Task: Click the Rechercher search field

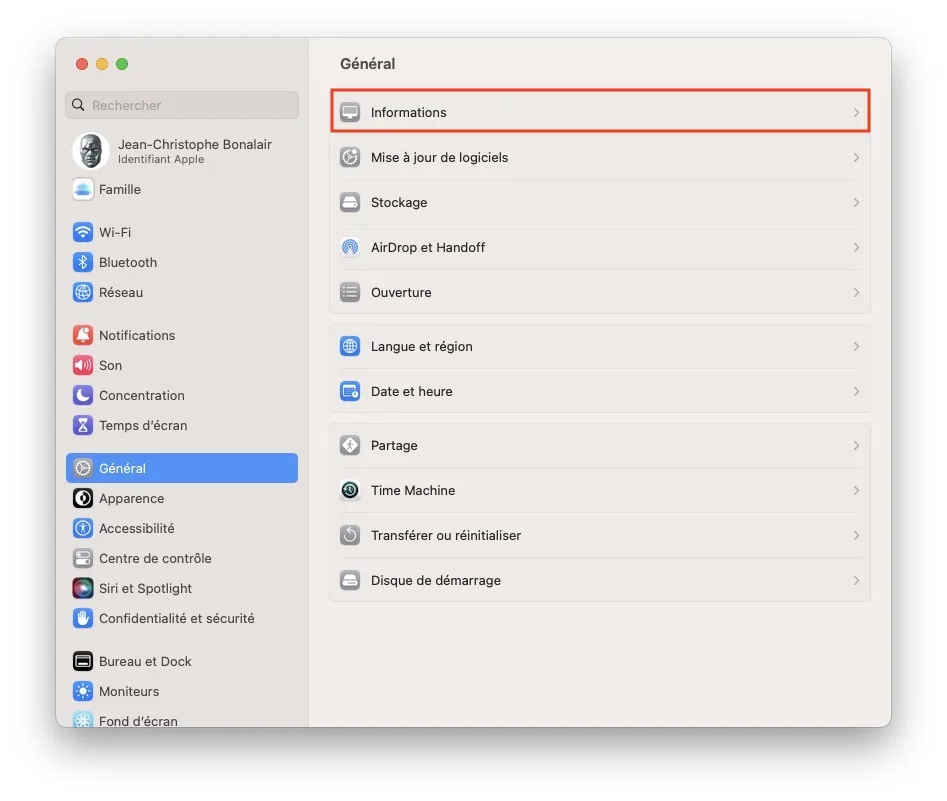Action: click(x=182, y=105)
